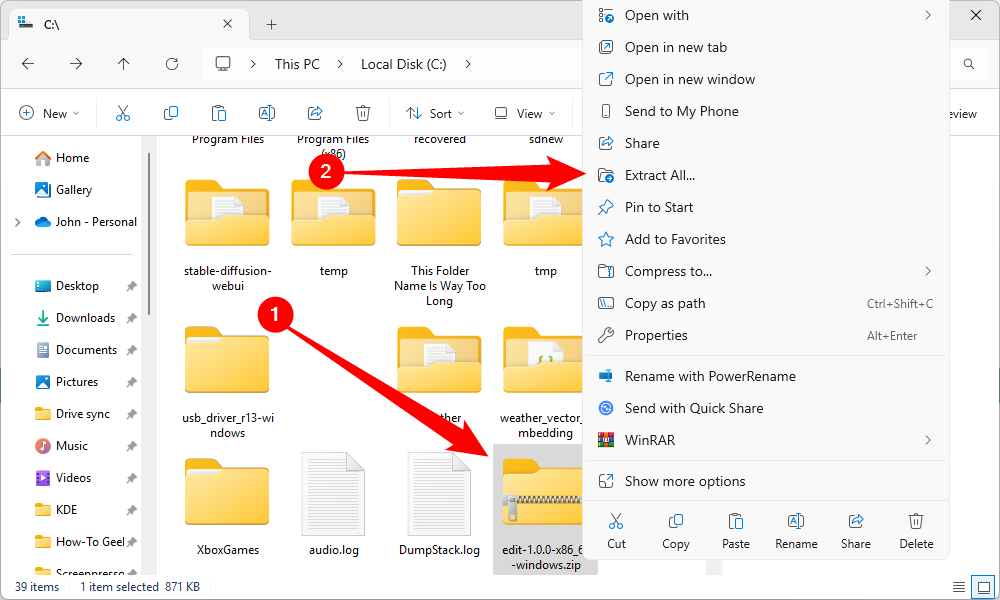Open Desktop in the navigation pane
Image resolution: width=1000 pixels, height=600 pixels.
(x=67, y=286)
